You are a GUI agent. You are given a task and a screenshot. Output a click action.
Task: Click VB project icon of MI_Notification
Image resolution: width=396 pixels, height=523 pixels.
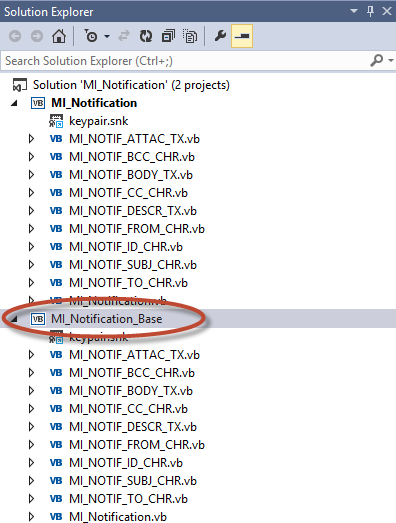point(38,103)
